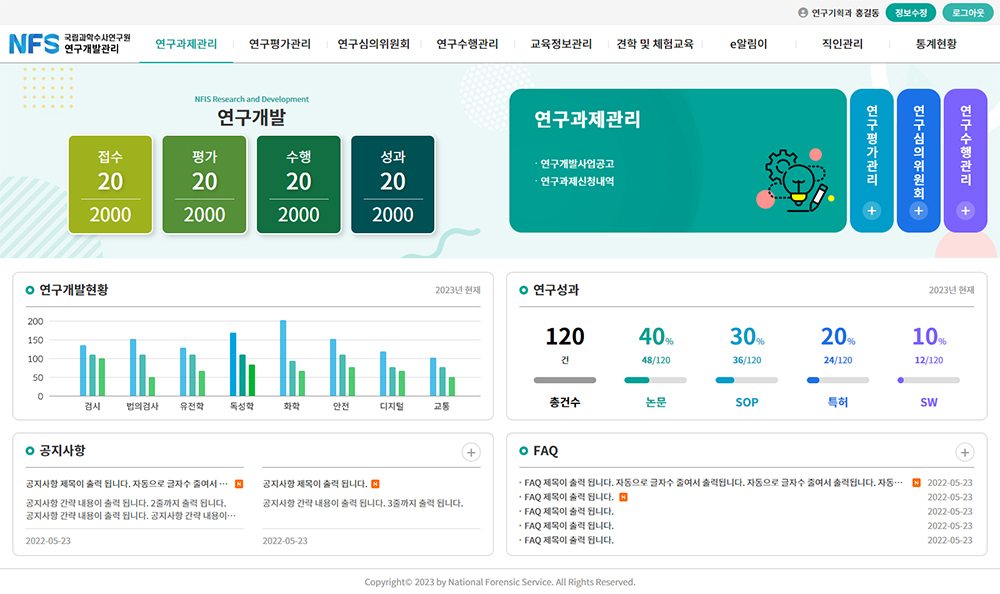Click the 특허 20% progress bar
Viewport: 1000px width, 594px height.
(837, 380)
